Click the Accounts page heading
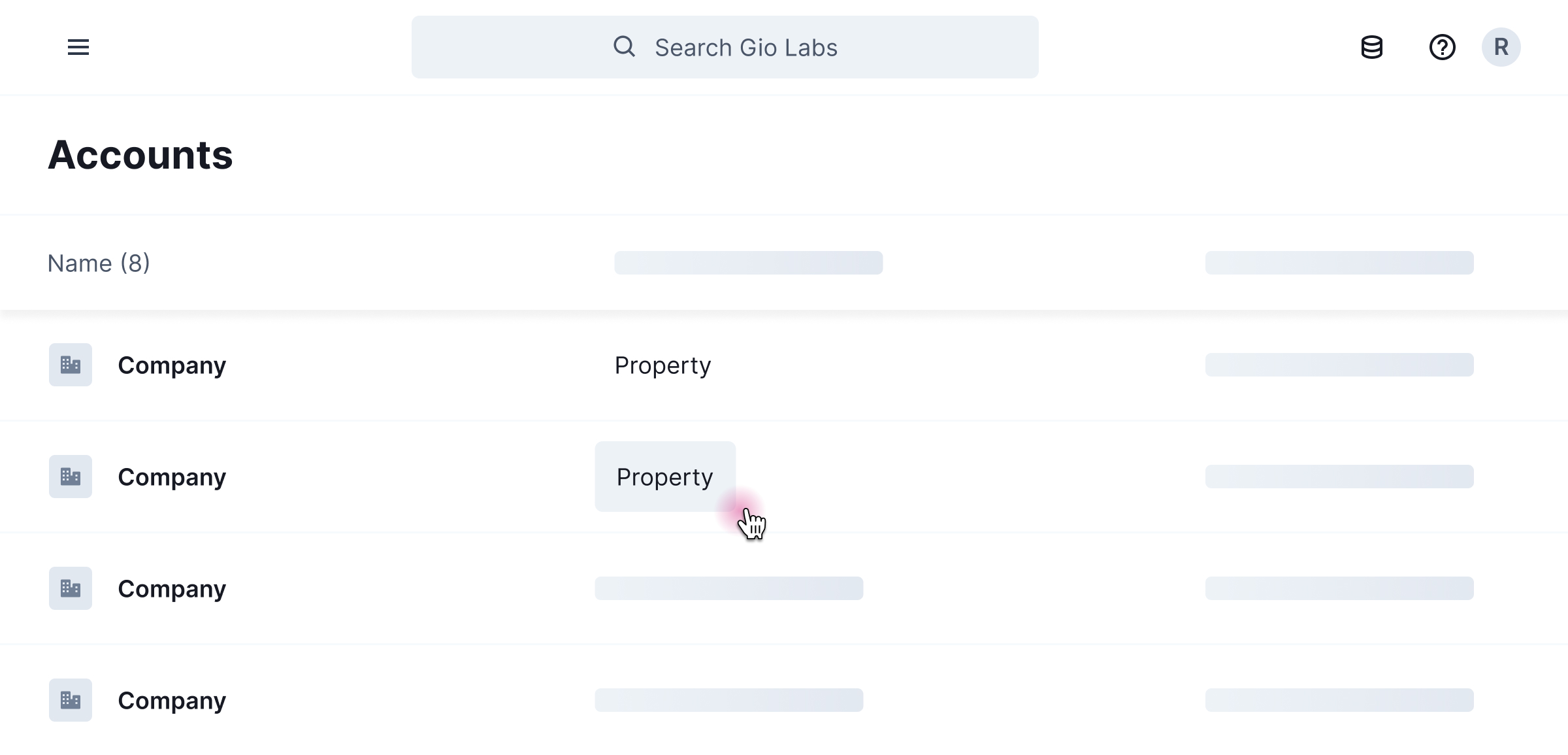Image resolution: width=1568 pixels, height=755 pixels. pos(140,155)
